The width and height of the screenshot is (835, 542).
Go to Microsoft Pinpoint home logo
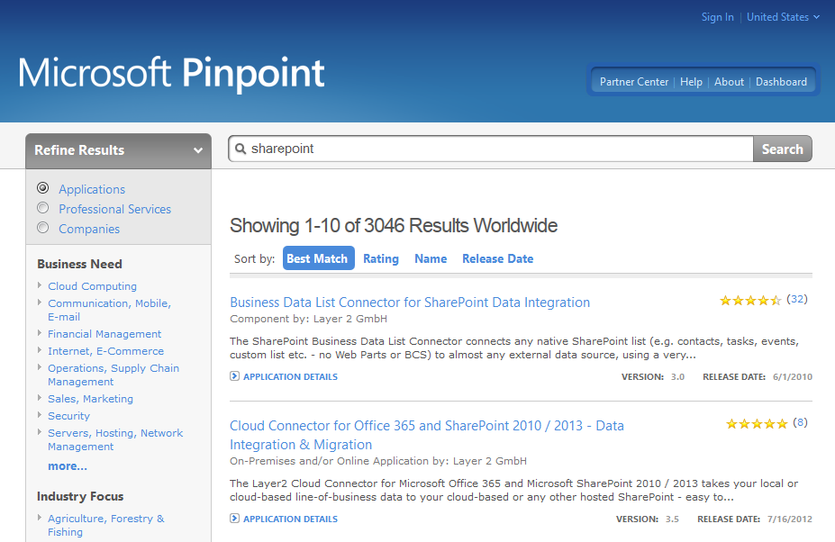coord(171,74)
